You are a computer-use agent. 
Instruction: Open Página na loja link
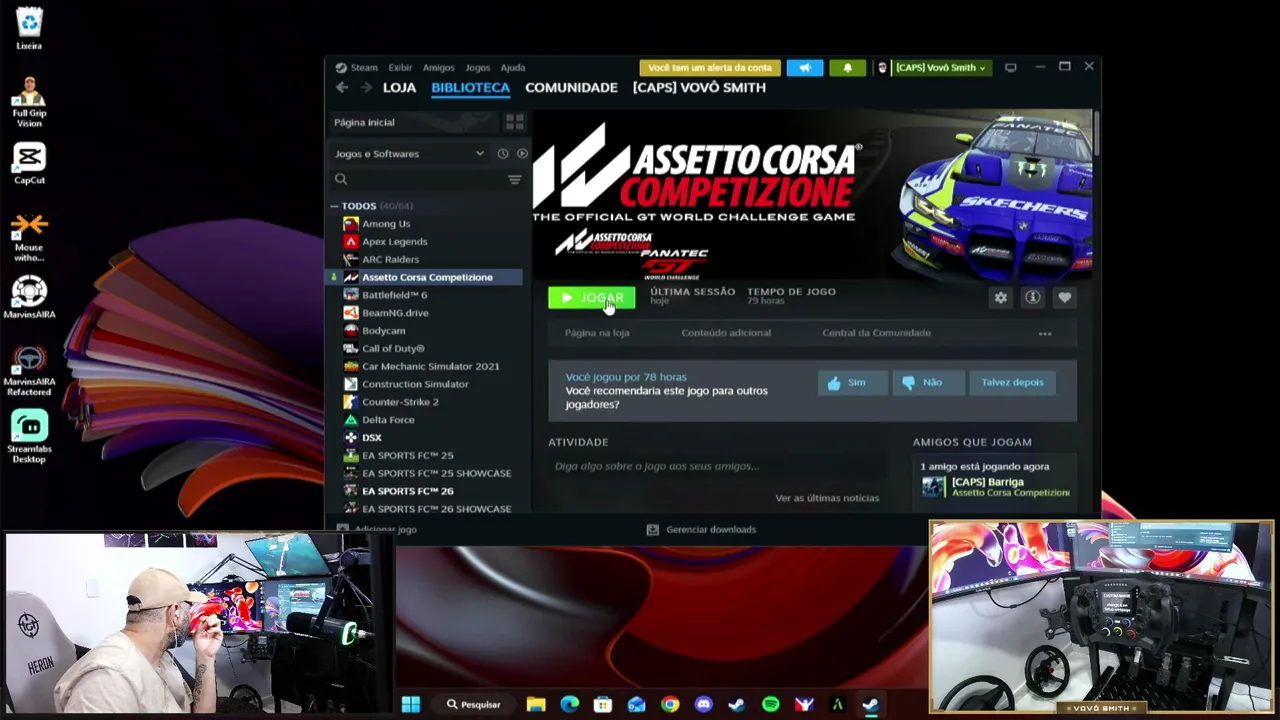(x=597, y=333)
